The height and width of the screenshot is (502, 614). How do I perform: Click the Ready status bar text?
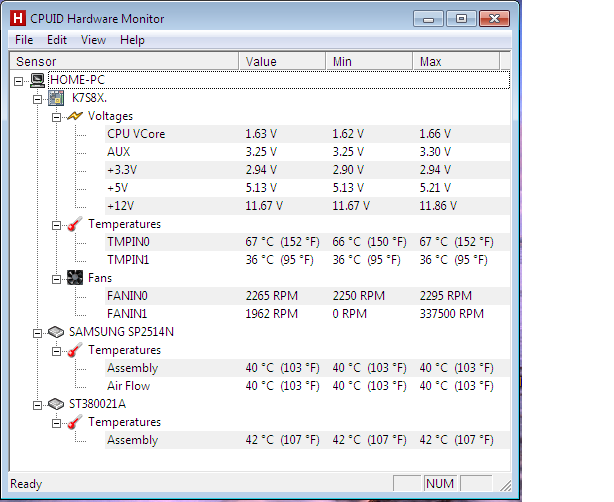click(26, 484)
